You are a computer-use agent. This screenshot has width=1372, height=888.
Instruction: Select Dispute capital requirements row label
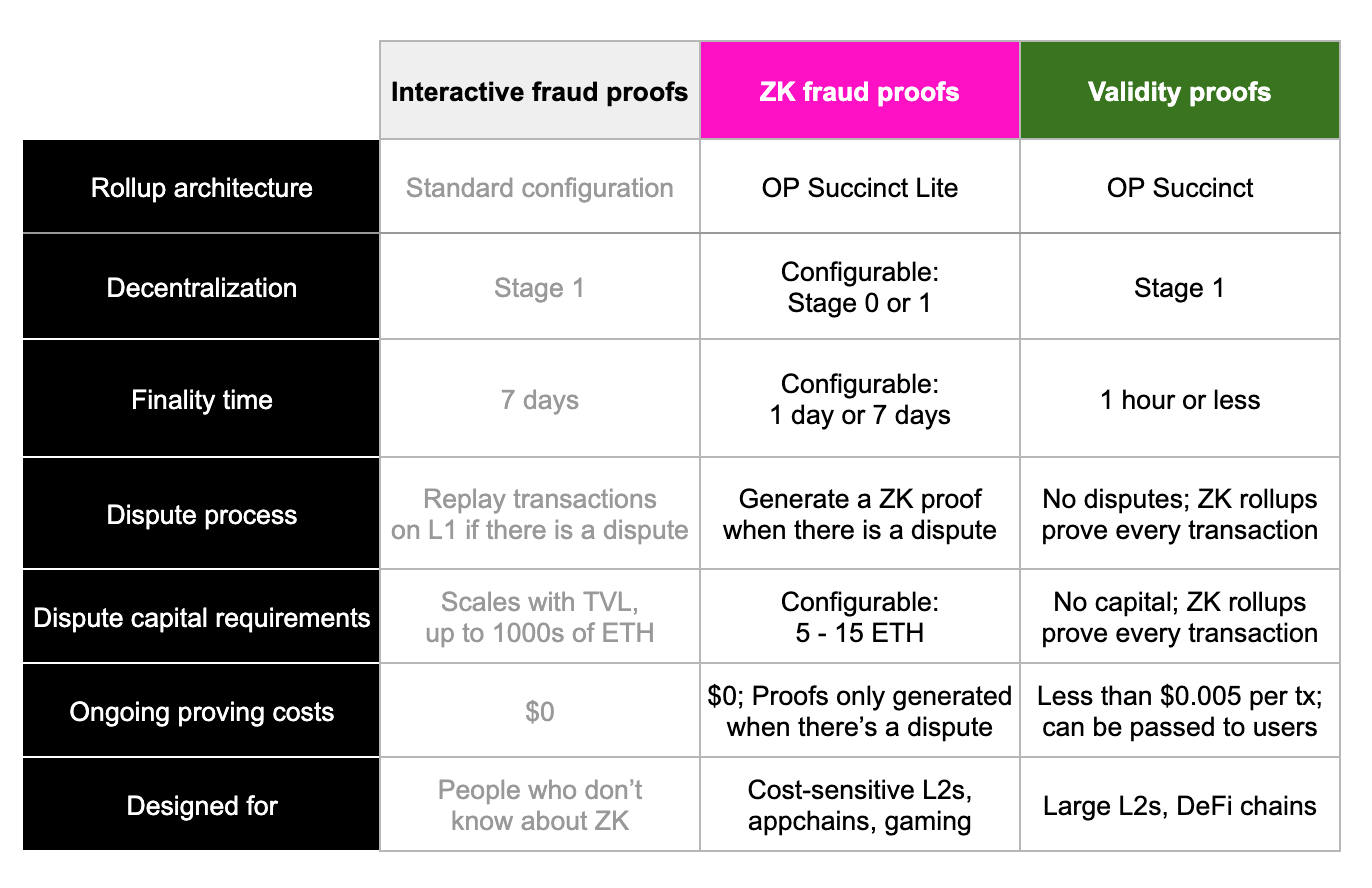click(201, 617)
